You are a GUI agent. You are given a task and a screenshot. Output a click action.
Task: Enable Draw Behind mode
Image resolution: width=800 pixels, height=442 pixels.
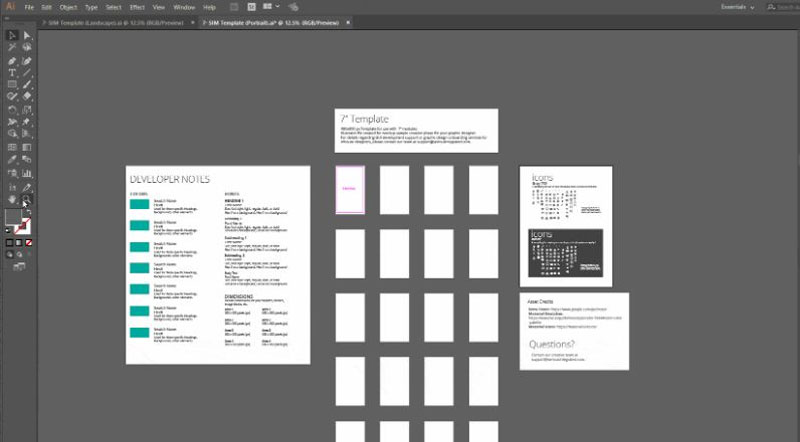point(19,254)
